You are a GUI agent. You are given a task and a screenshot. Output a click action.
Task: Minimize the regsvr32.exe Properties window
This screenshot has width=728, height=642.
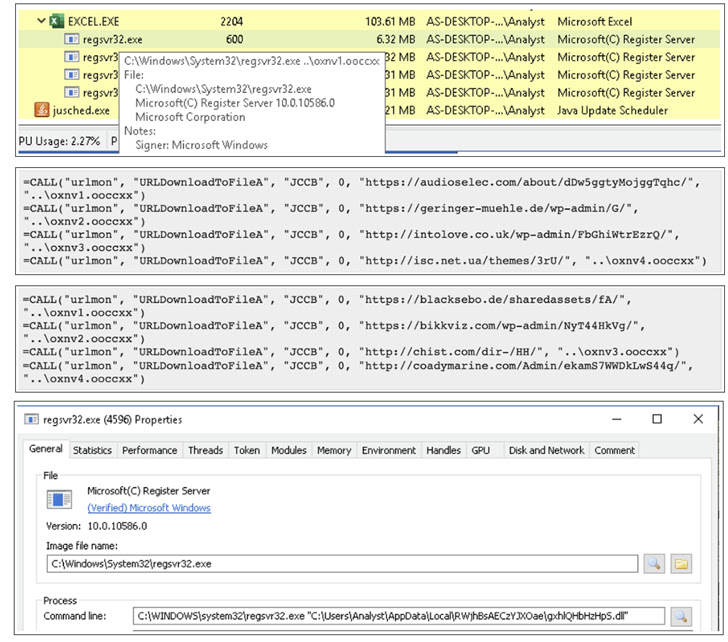617,419
